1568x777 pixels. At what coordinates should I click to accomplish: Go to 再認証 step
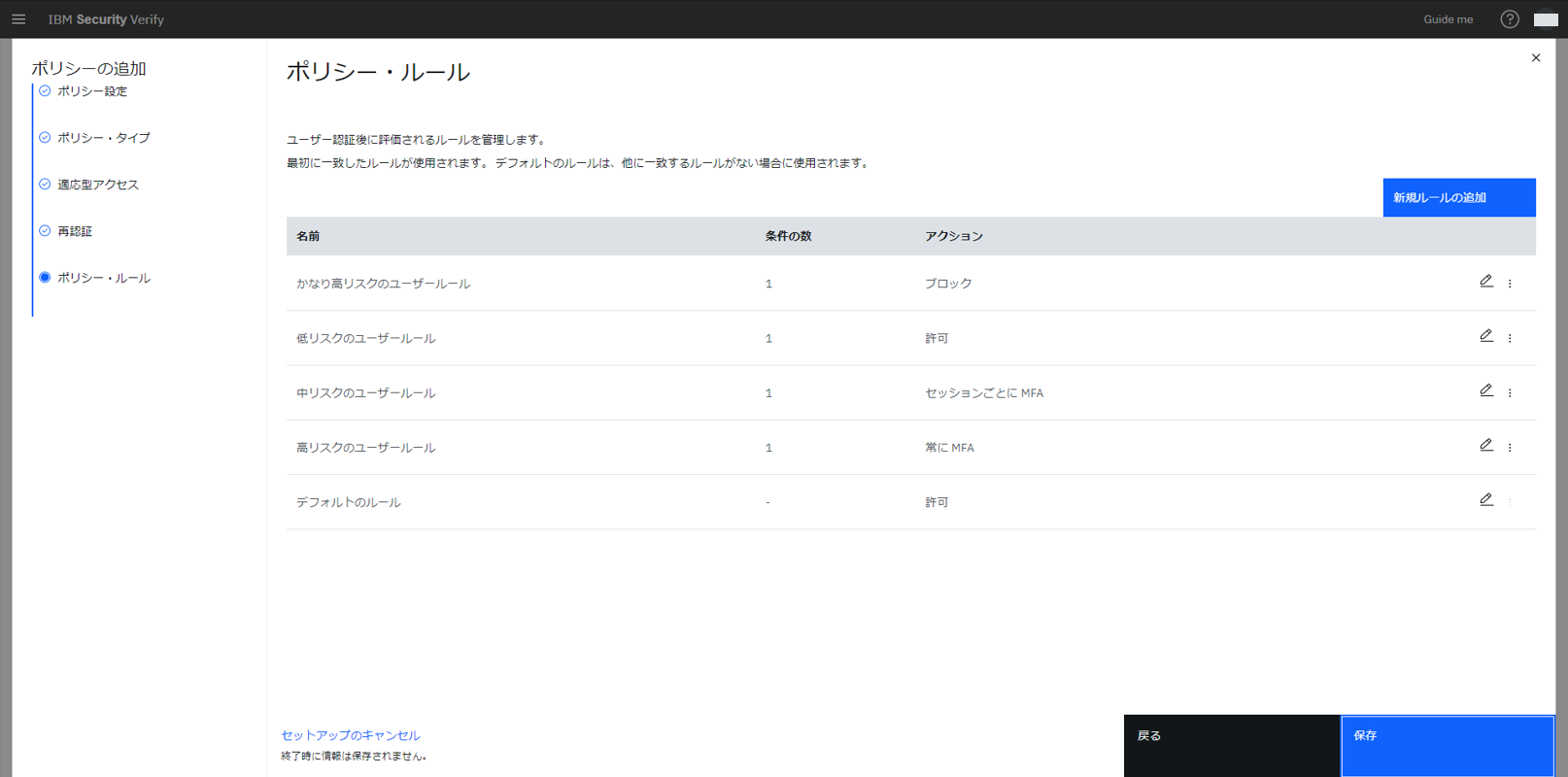75,231
